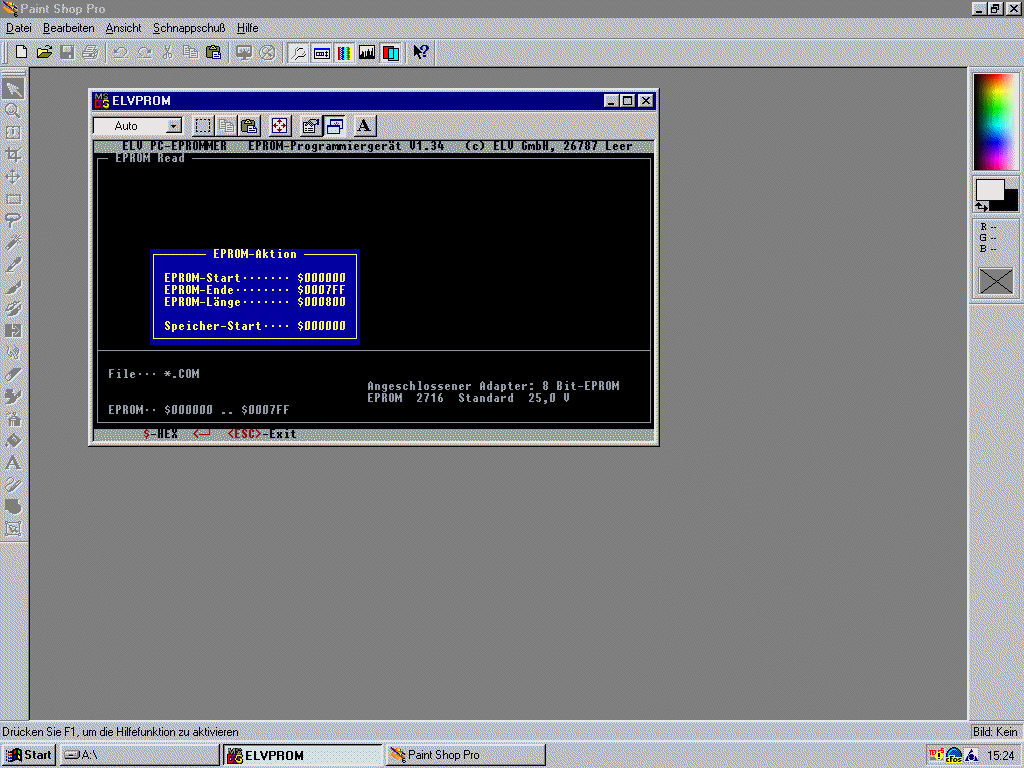Toggle the Color Palette button
Image resolution: width=1024 pixels, height=768 pixels.
pos(344,52)
